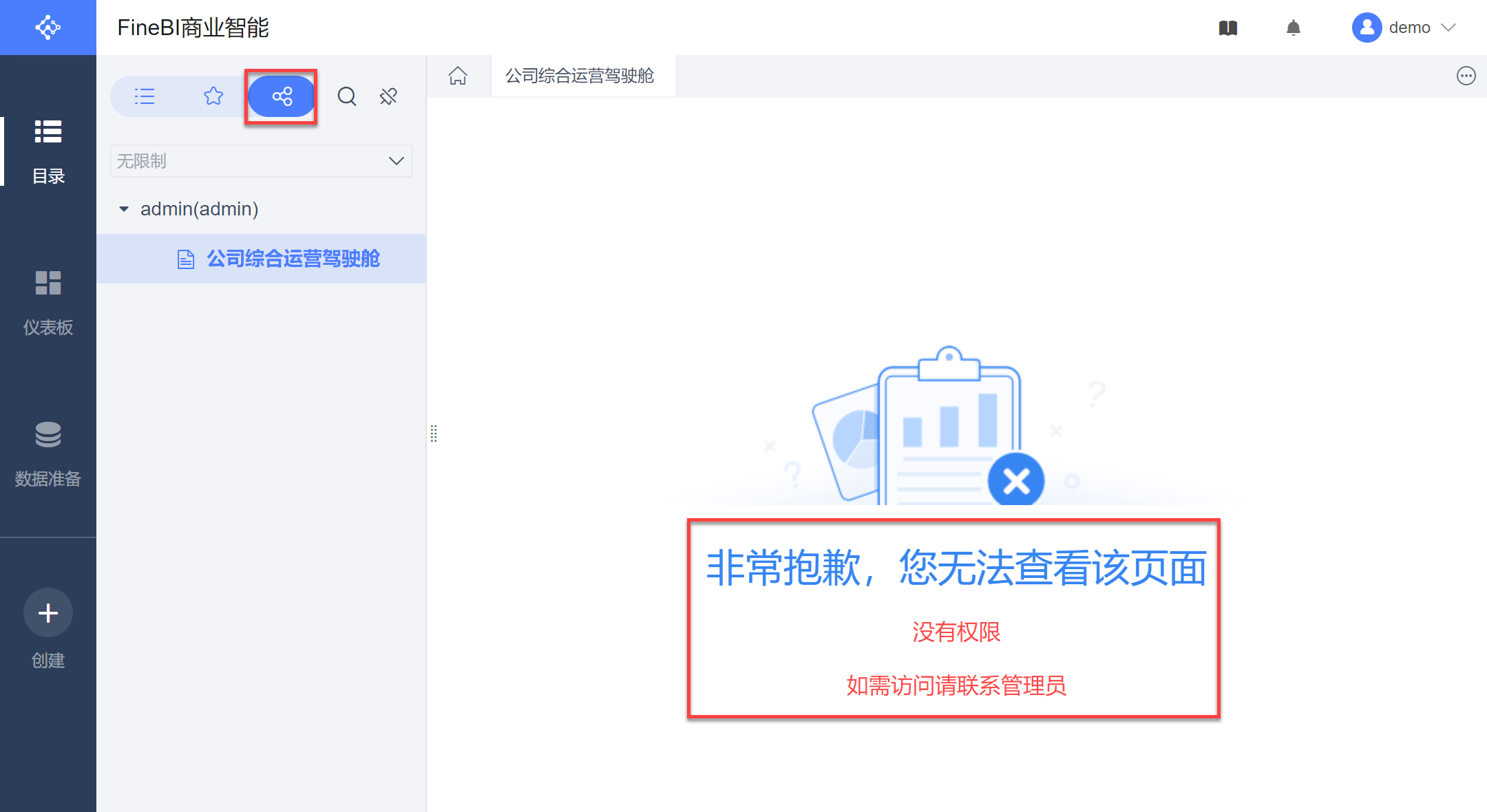Open the more options ellipsis icon
The height and width of the screenshot is (812, 1487).
1466,76
